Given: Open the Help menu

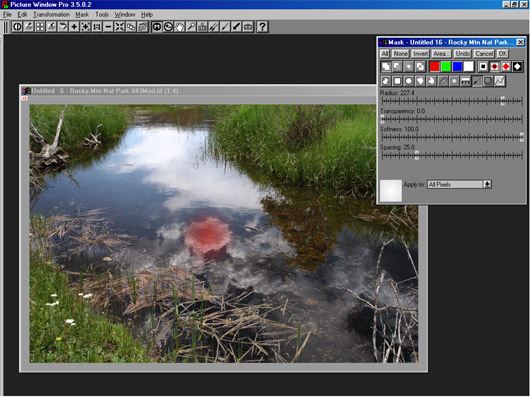Looking at the screenshot, I should pyautogui.click(x=147, y=15).
